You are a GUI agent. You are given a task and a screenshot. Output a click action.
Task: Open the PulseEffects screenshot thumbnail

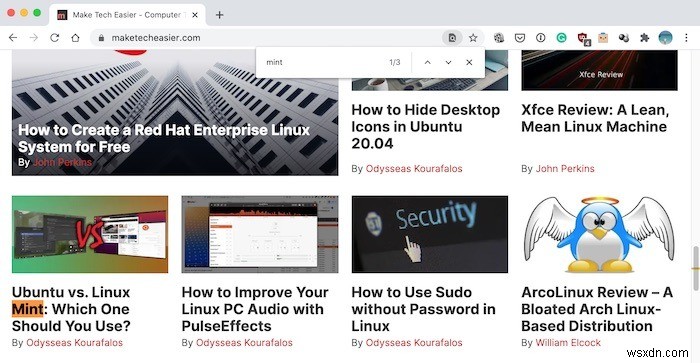(260, 234)
